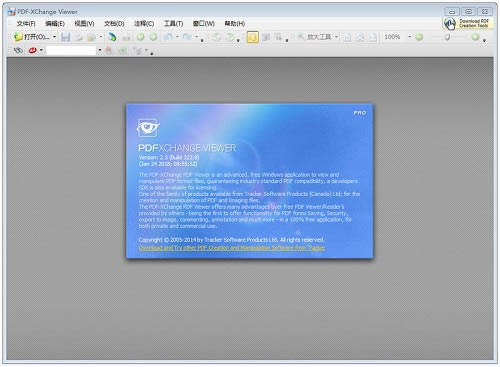
Task: Click the blue scan/import arrow icon
Action: (112, 37)
